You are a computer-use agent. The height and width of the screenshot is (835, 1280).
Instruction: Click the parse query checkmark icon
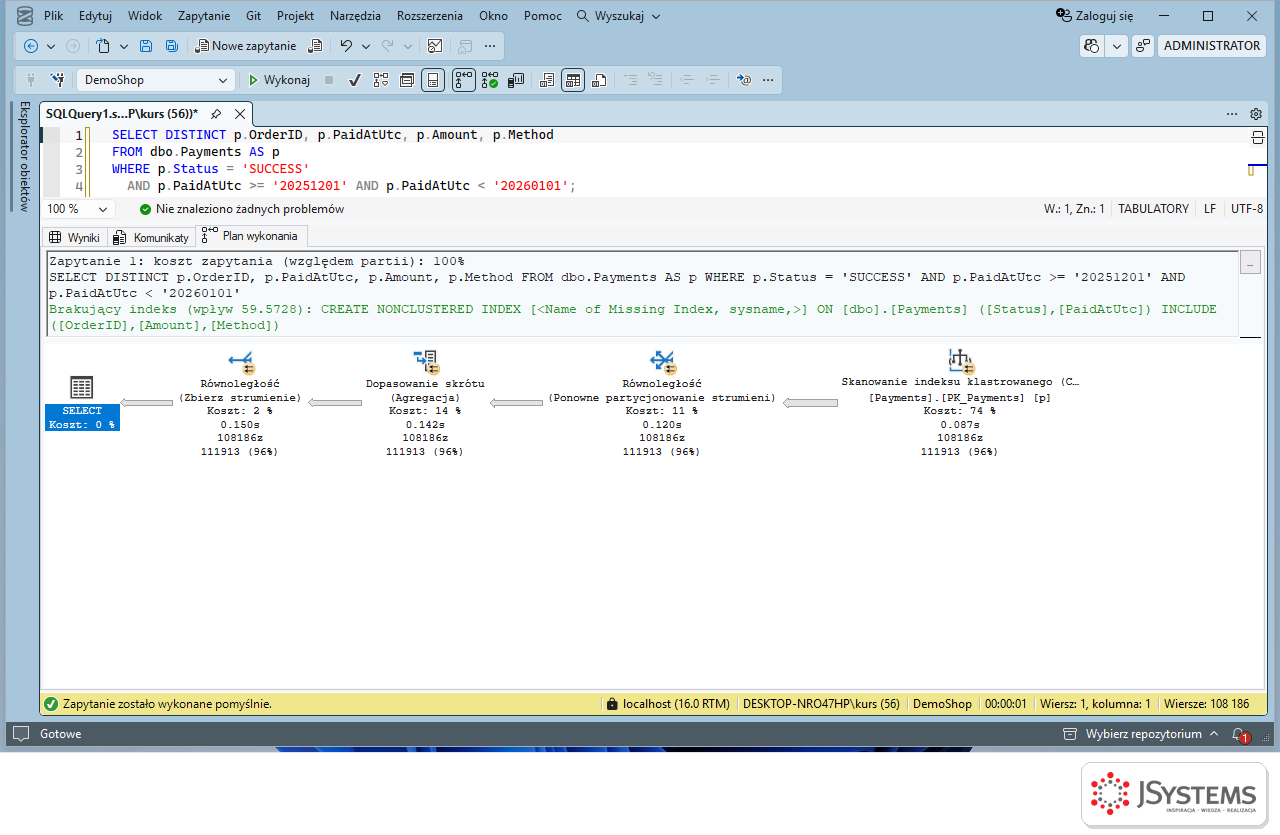[354, 80]
